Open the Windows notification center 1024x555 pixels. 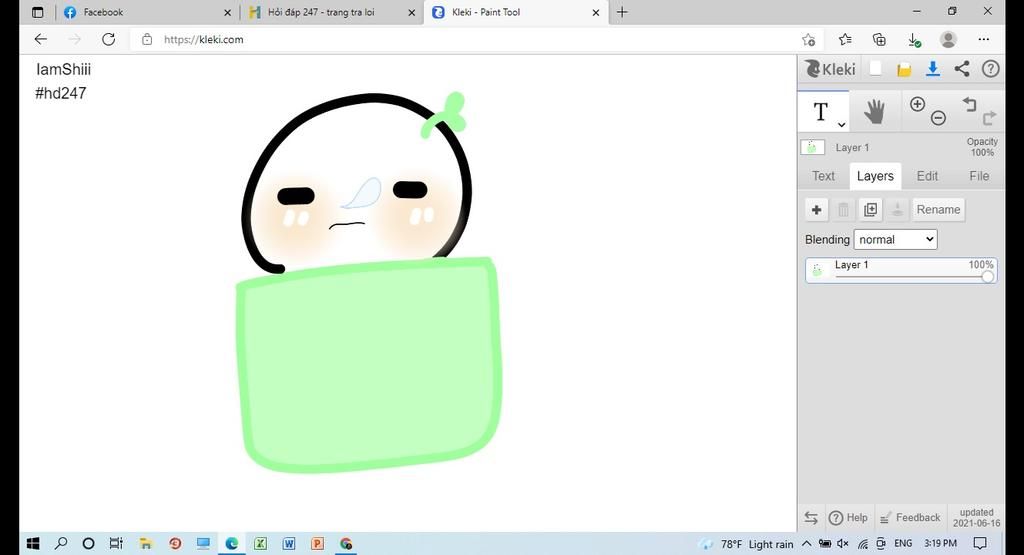pyautogui.click(x=980, y=543)
